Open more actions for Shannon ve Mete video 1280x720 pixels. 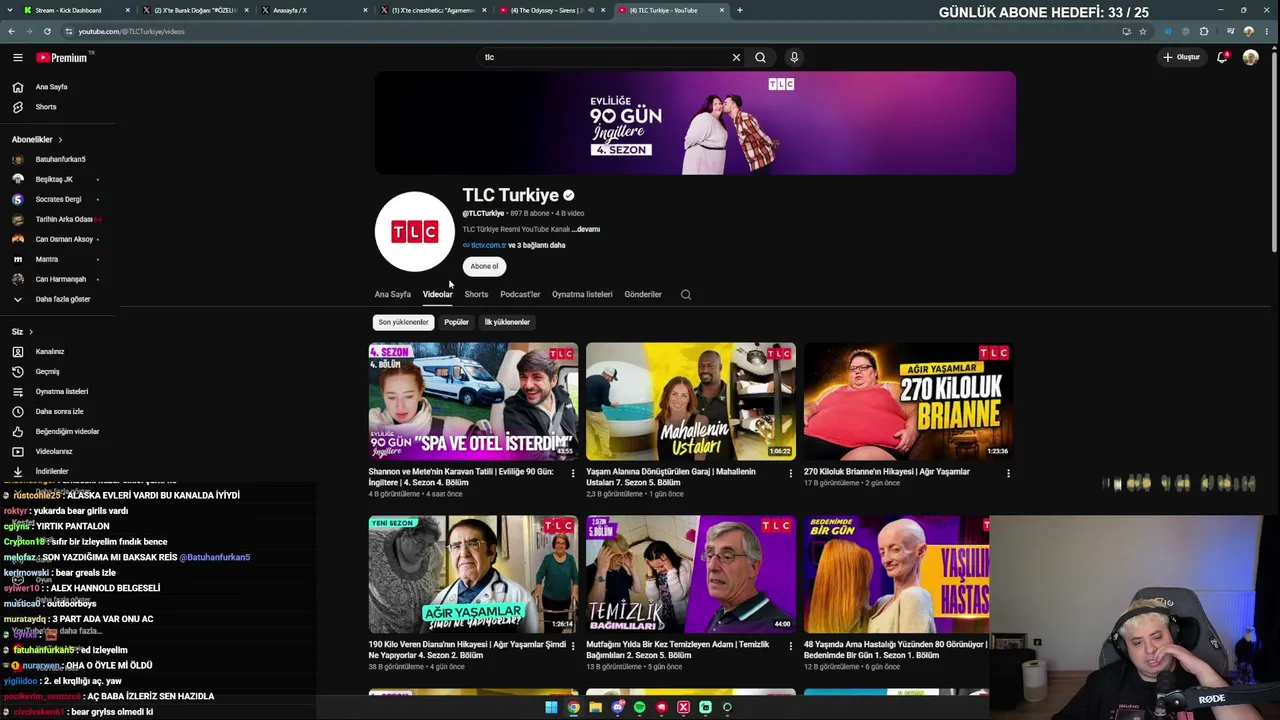(x=573, y=473)
